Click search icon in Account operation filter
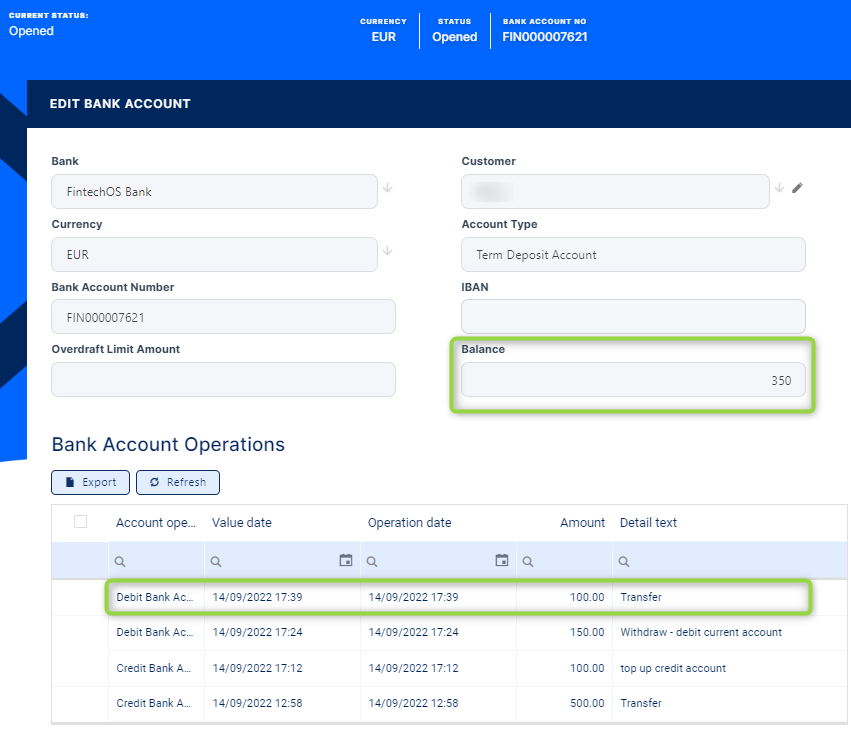This screenshot has width=851, height=729. [121, 561]
